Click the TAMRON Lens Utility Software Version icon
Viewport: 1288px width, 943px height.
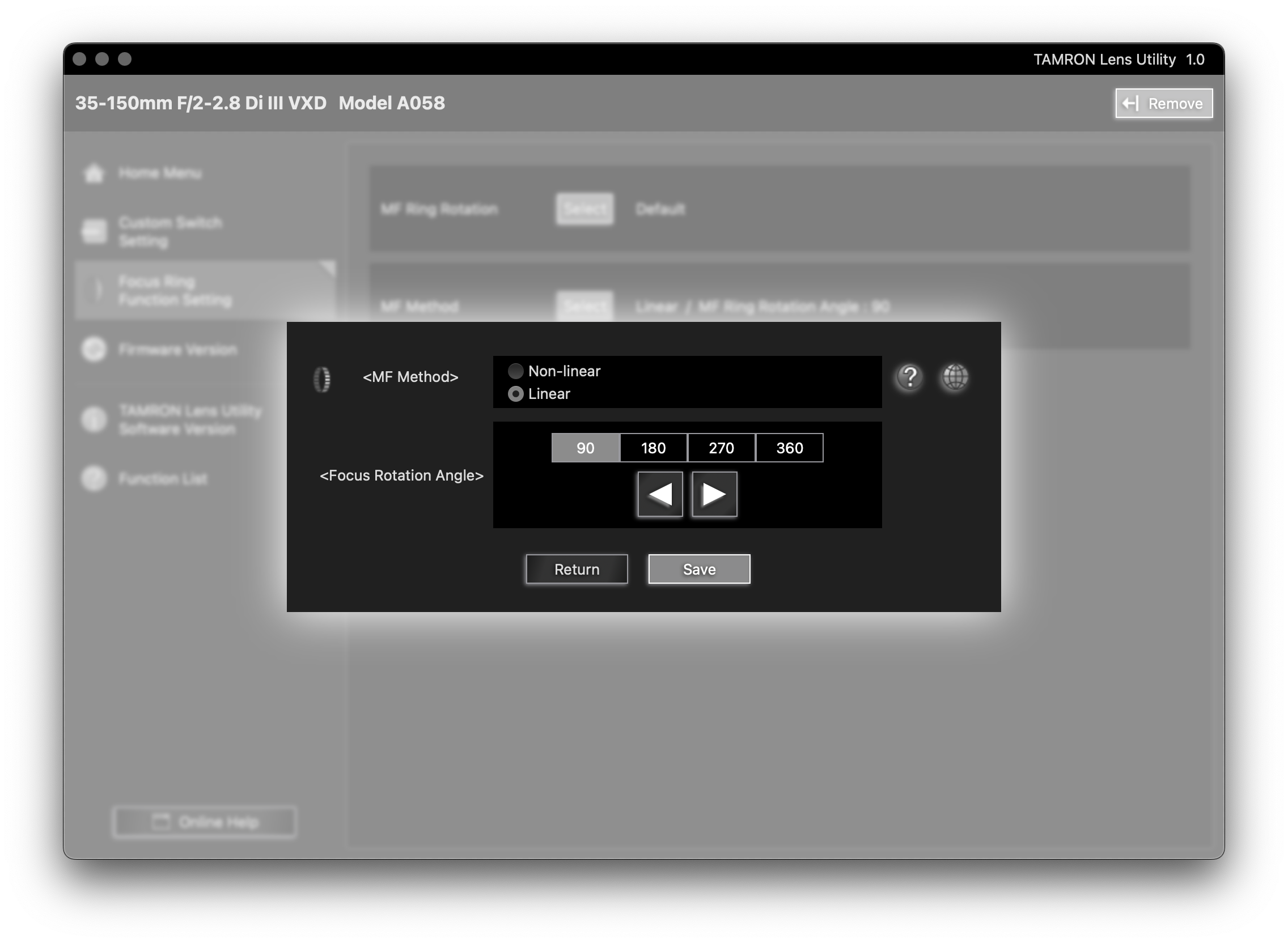click(x=94, y=419)
